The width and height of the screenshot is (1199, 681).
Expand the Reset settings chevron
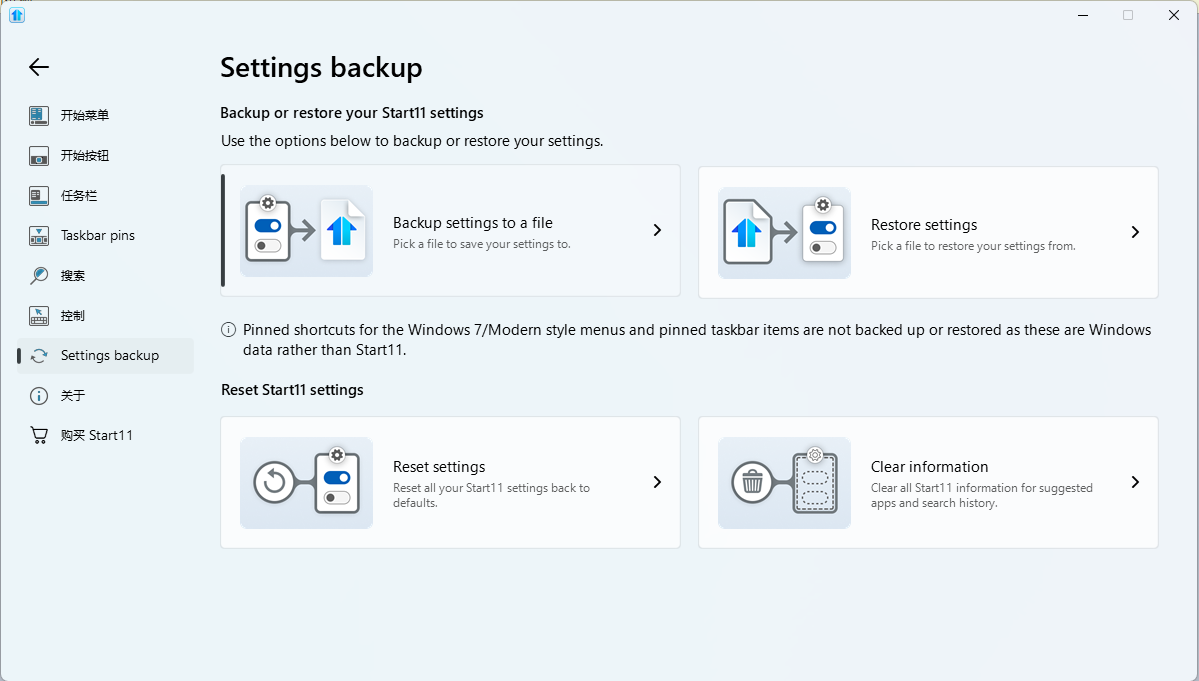[x=657, y=482]
